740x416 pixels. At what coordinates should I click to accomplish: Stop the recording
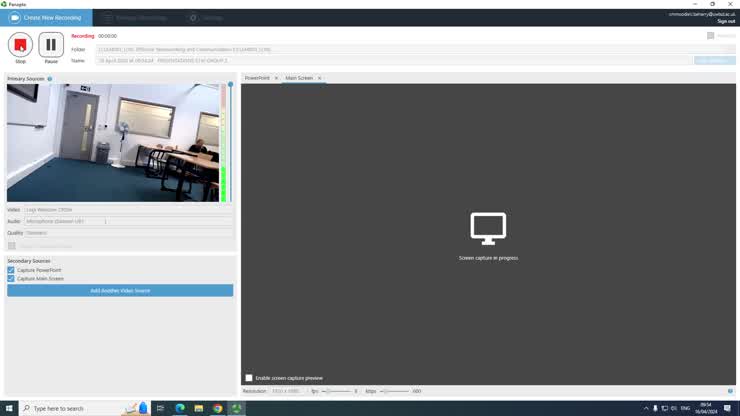(x=20, y=45)
